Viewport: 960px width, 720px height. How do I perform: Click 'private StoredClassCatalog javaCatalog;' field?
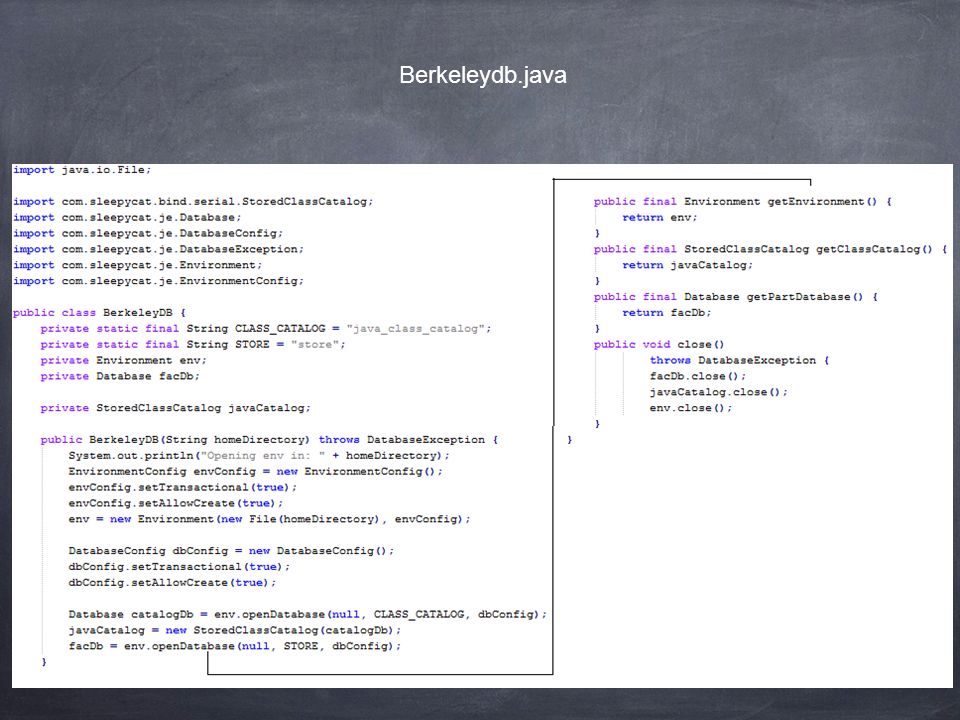point(176,408)
